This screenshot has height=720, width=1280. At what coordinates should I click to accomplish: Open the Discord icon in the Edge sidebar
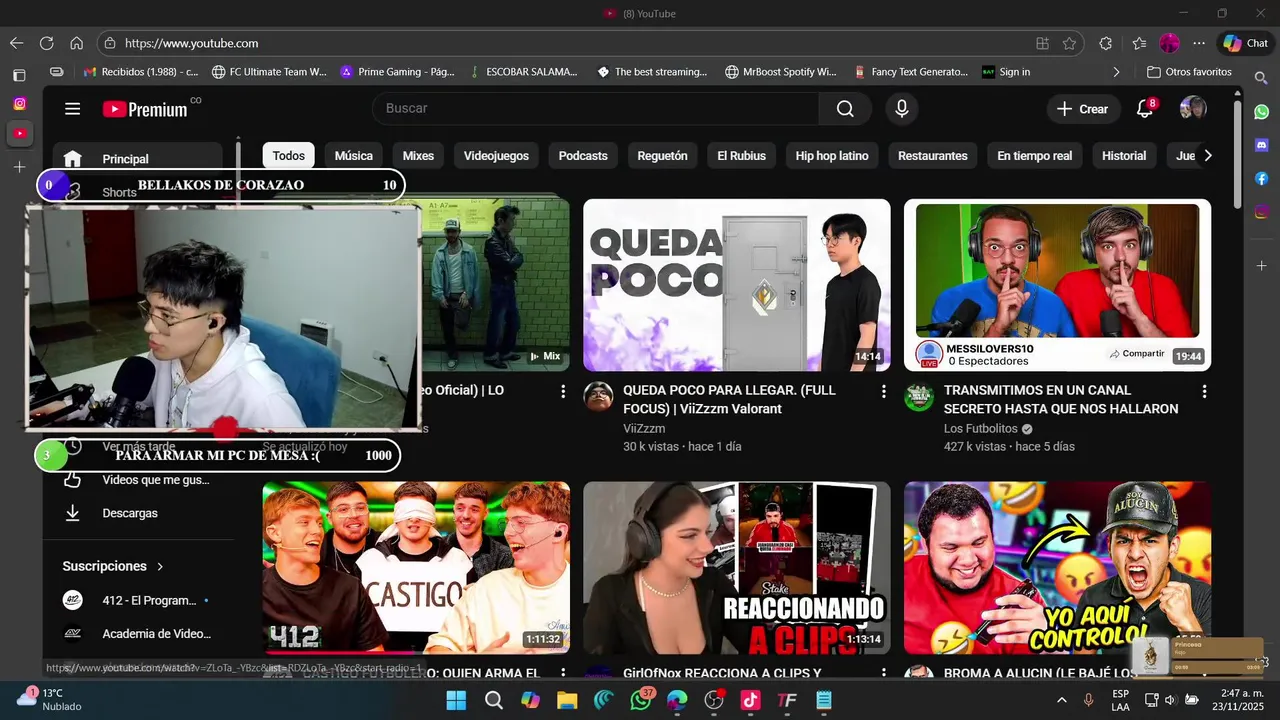1261,145
